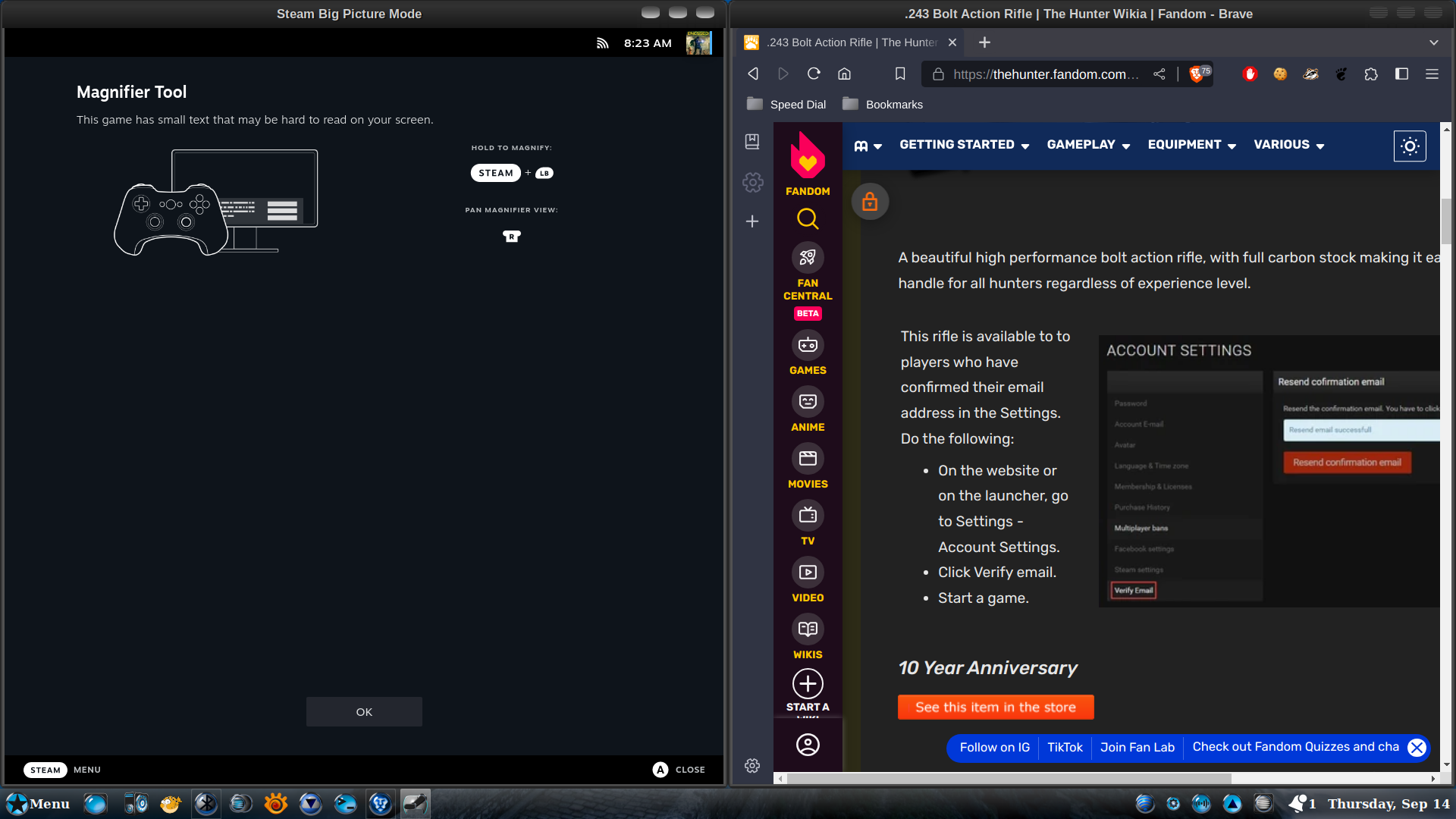This screenshot has height=819, width=1456.
Task: Open the Bluetooth icon in taskbar
Action: click(206, 804)
